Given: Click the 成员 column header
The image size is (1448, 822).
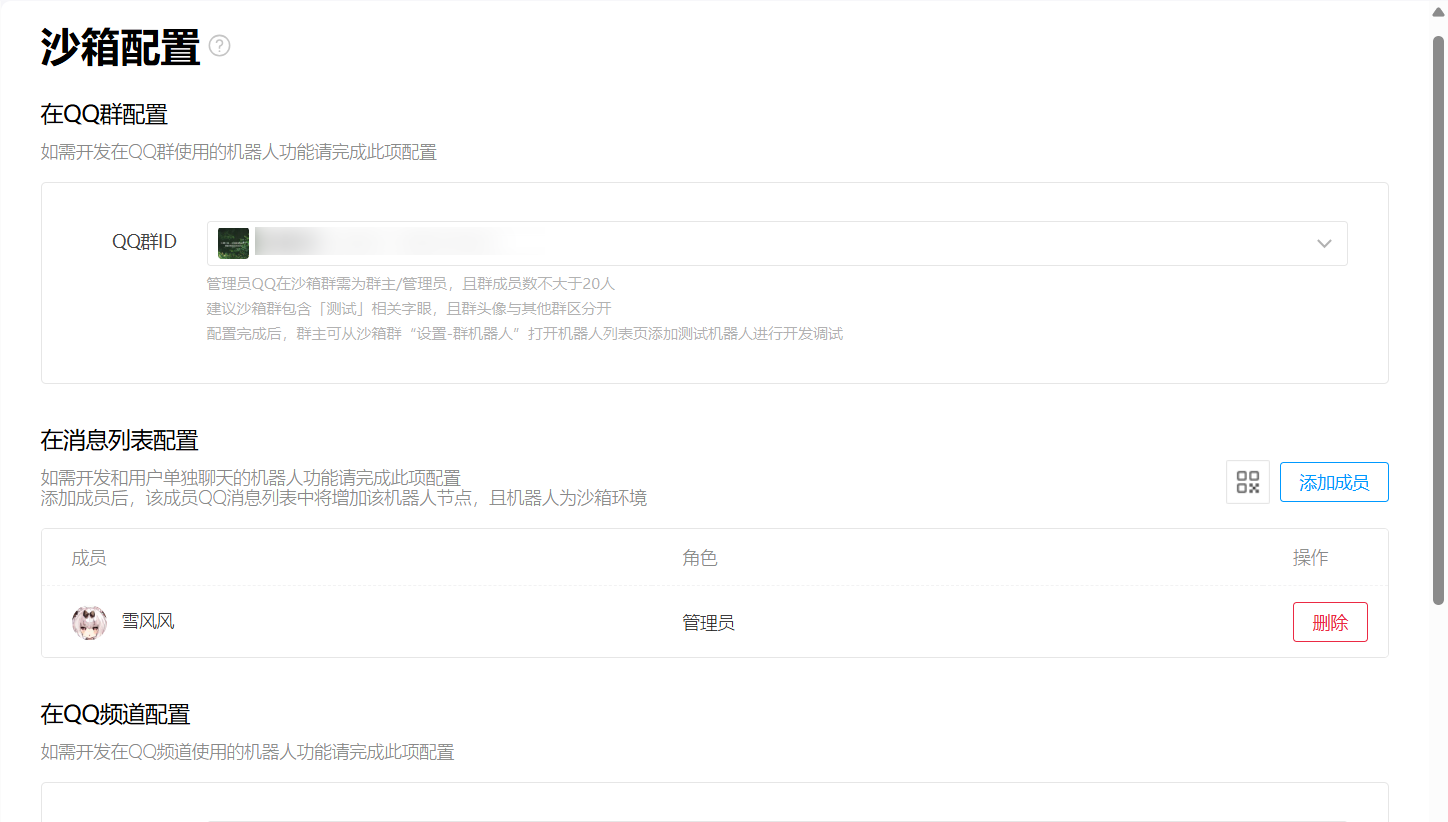Looking at the screenshot, I should point(89,558).
